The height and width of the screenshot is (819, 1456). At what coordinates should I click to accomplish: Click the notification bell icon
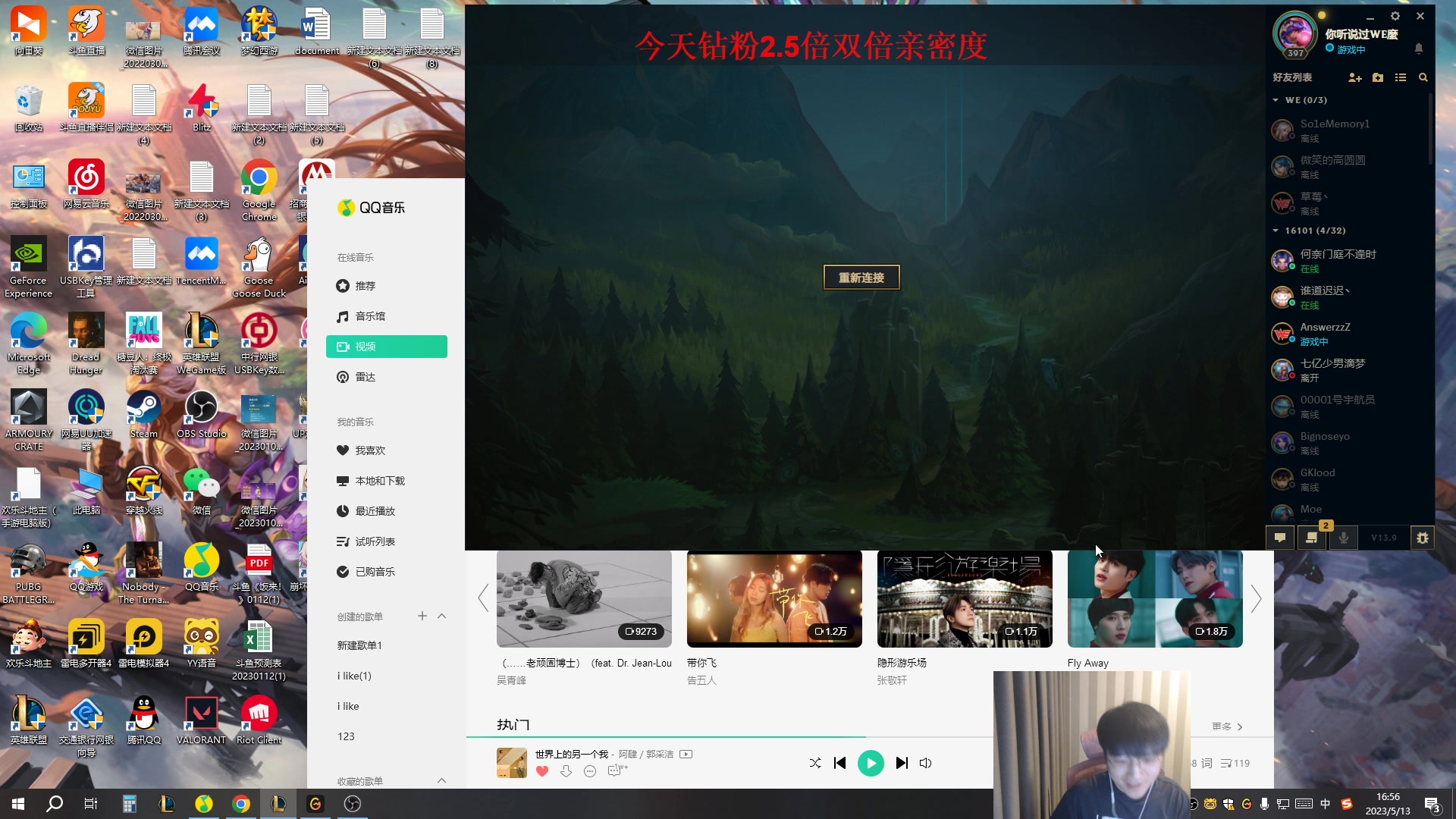(x=1419, y=49)
